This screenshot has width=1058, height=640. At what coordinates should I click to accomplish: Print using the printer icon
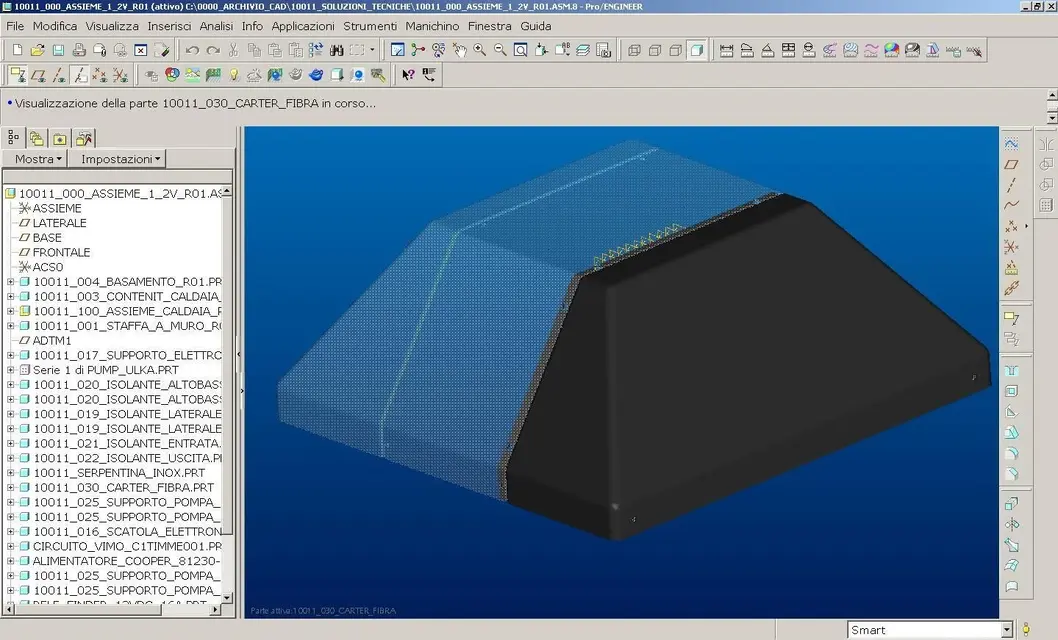coord(79,50)
